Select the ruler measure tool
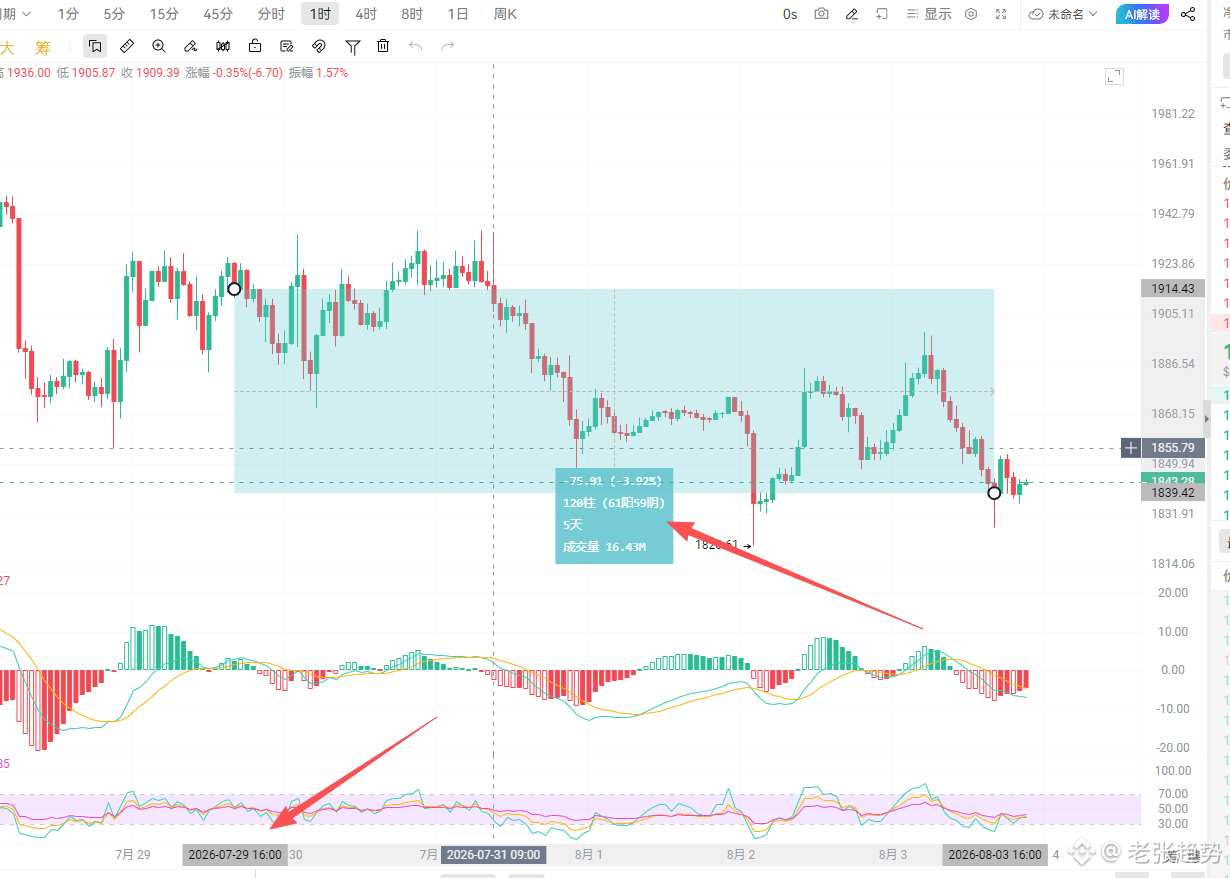Viewport: 1230px width, 878px height. click(x=127, y=46)
